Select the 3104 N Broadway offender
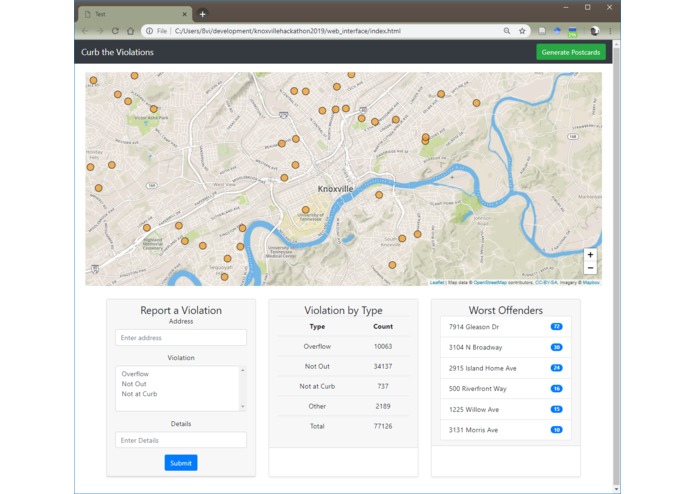Viewport: 695px width, 494px height. (506, 347)
